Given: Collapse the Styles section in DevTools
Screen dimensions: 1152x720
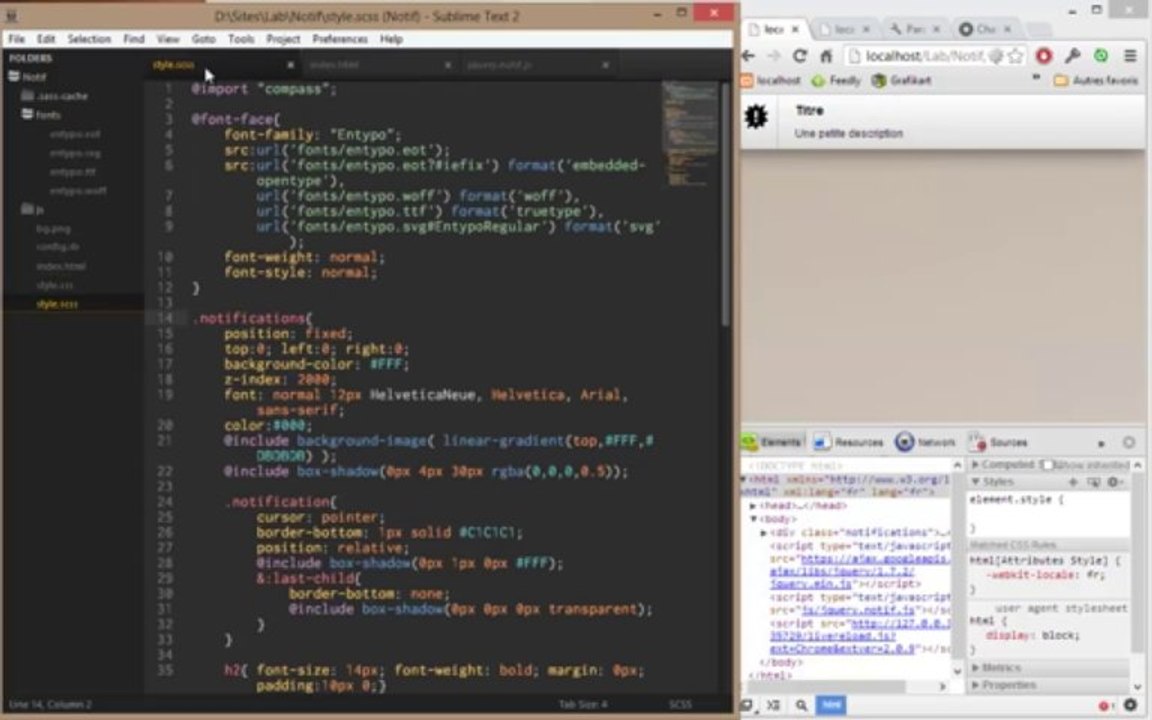Looking at the screenshot, I should [x=976, y=482].
